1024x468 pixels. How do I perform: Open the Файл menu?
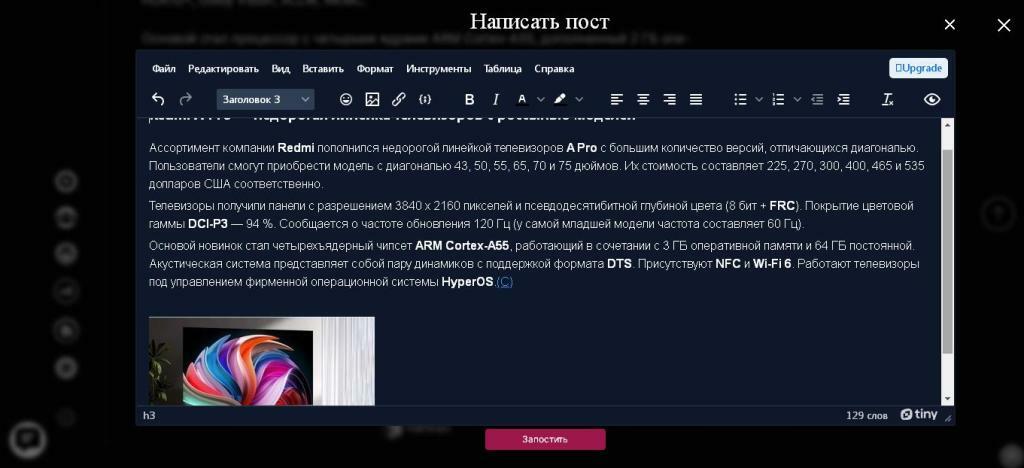[164, 69]
